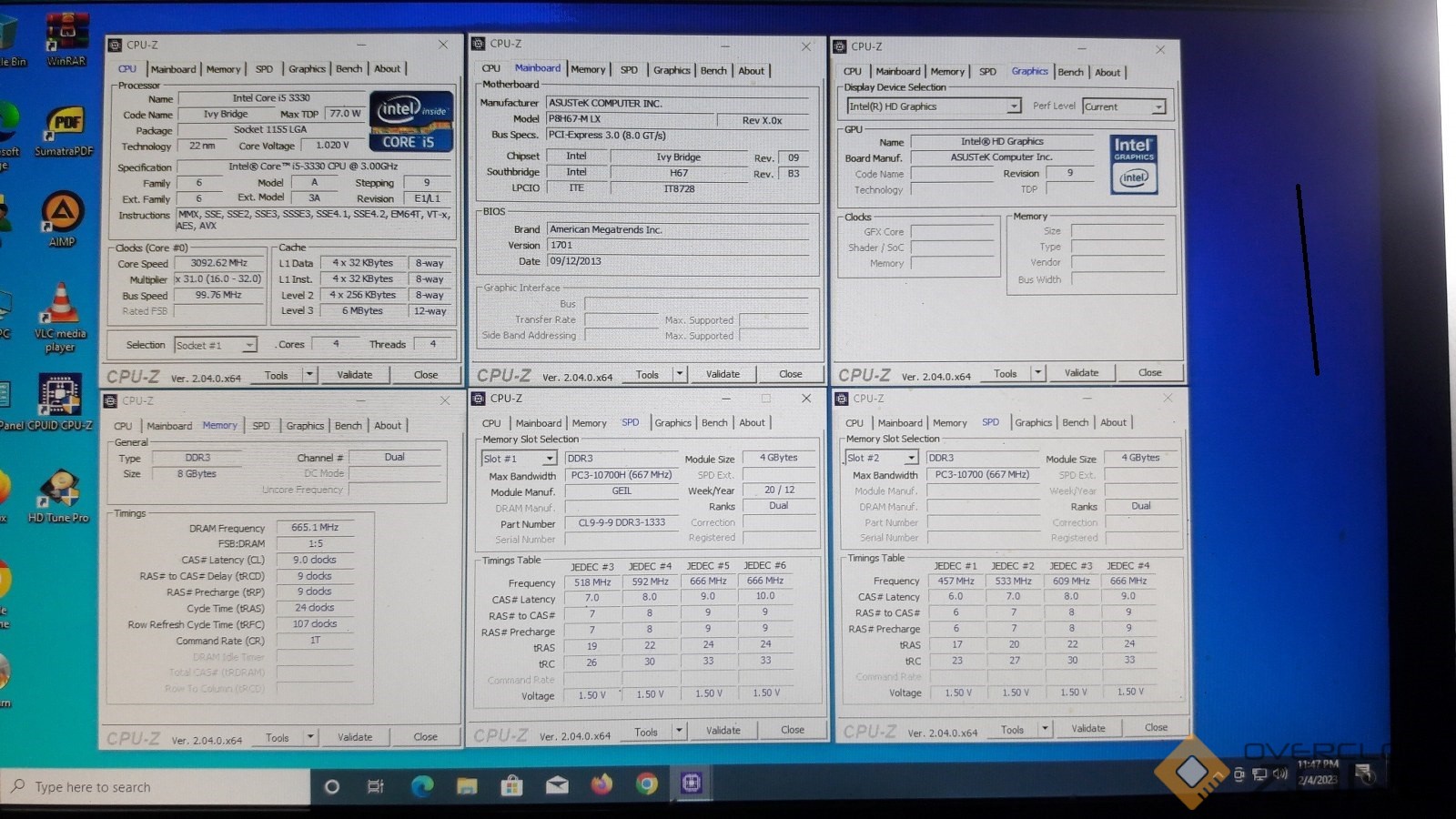Click the memory size 8 GBytes value
Screen dimensions: 1456x819
197,473
